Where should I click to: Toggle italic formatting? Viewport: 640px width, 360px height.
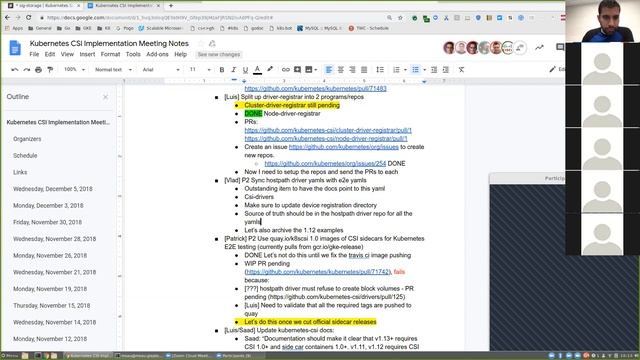click(x=233, y=70)
